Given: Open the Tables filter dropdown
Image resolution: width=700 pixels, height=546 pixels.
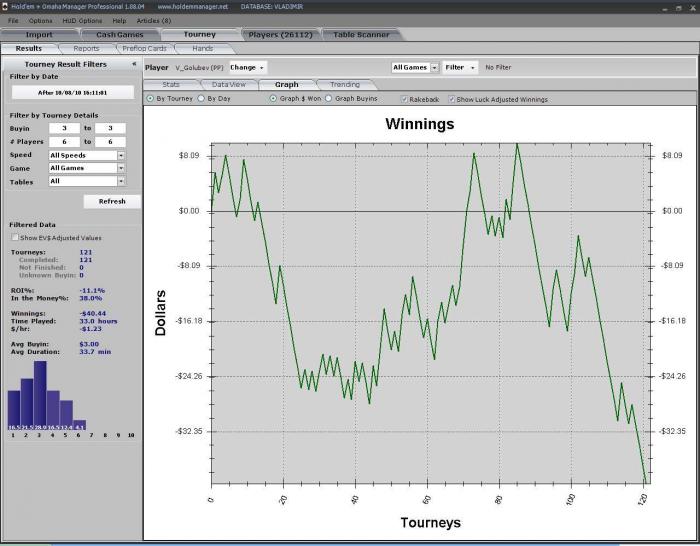Looking at the screenshot, I should 121,181.
